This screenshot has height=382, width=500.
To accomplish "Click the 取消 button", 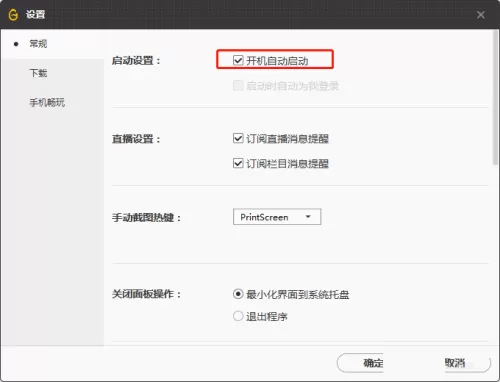I will (468, 363).
